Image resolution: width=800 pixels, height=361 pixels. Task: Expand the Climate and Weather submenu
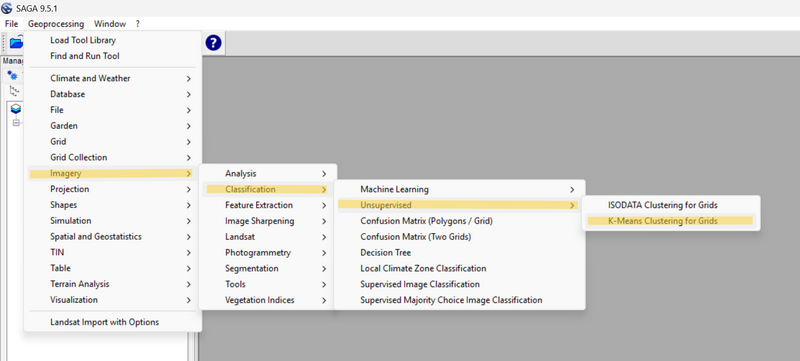pos(112,79)
